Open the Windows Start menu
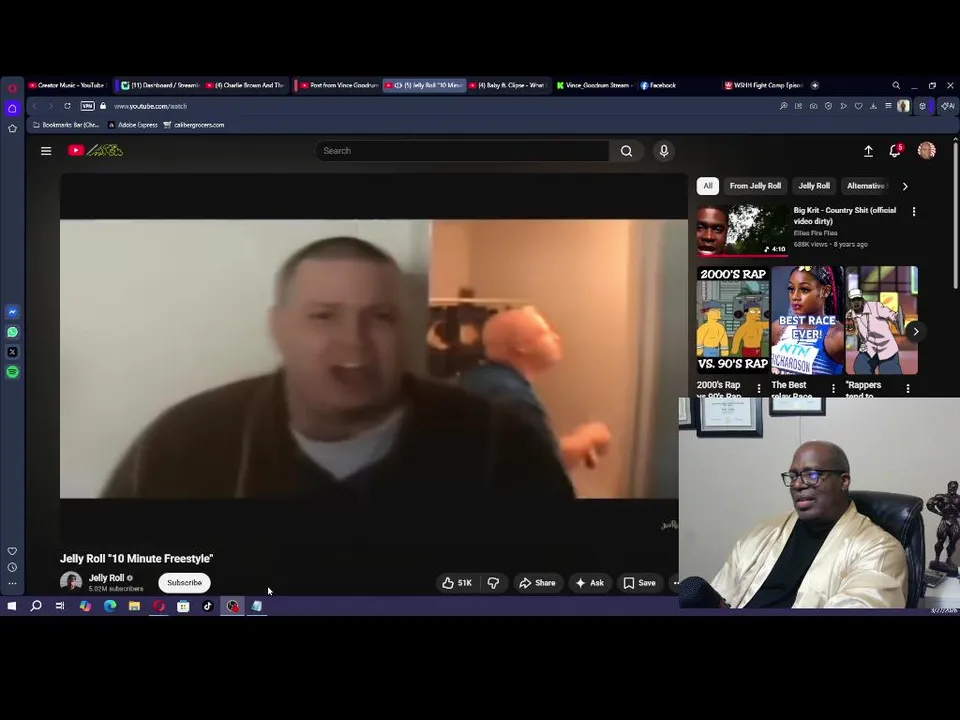960x720 pixels. click(x=12, y=606)
